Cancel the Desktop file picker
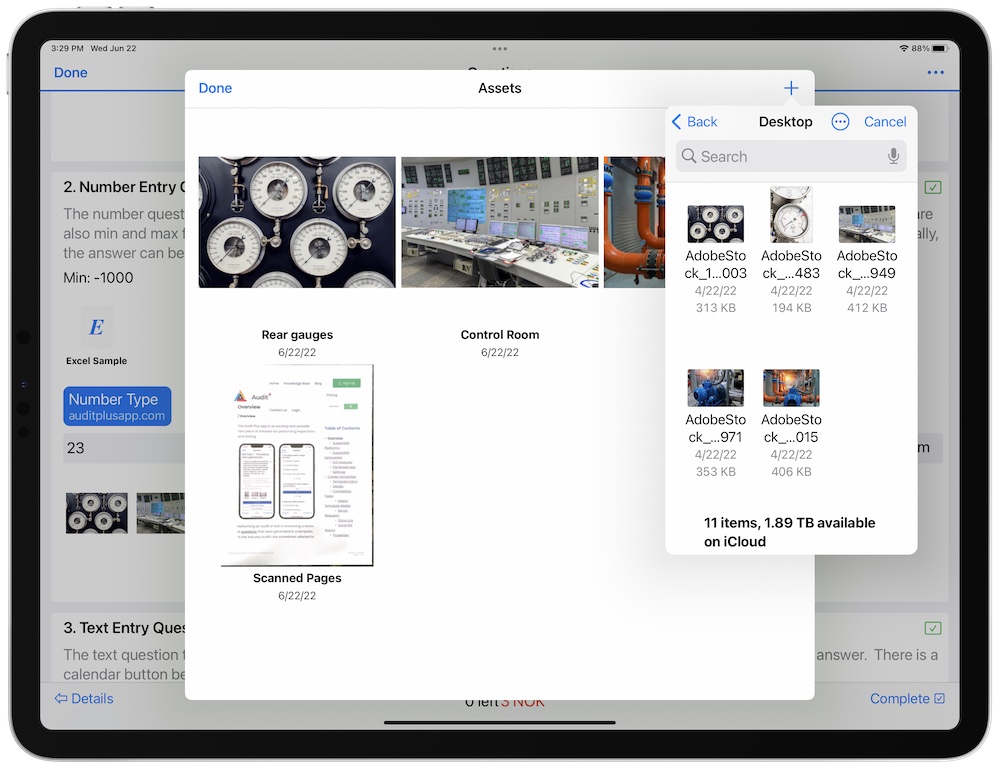 coord(885,122)
